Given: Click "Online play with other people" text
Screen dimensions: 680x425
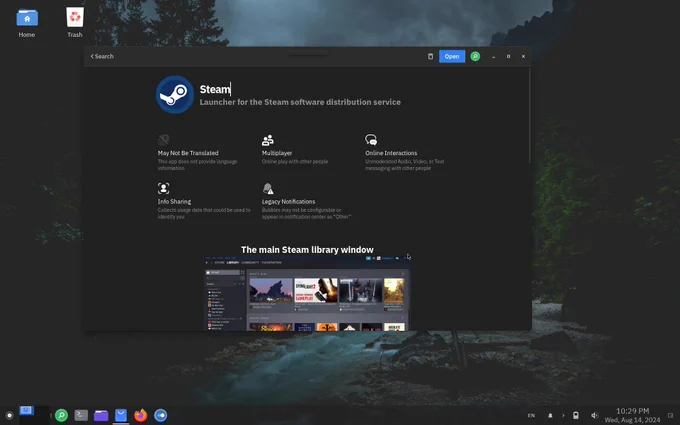Looking at the screenshot, I should [295, 162].
